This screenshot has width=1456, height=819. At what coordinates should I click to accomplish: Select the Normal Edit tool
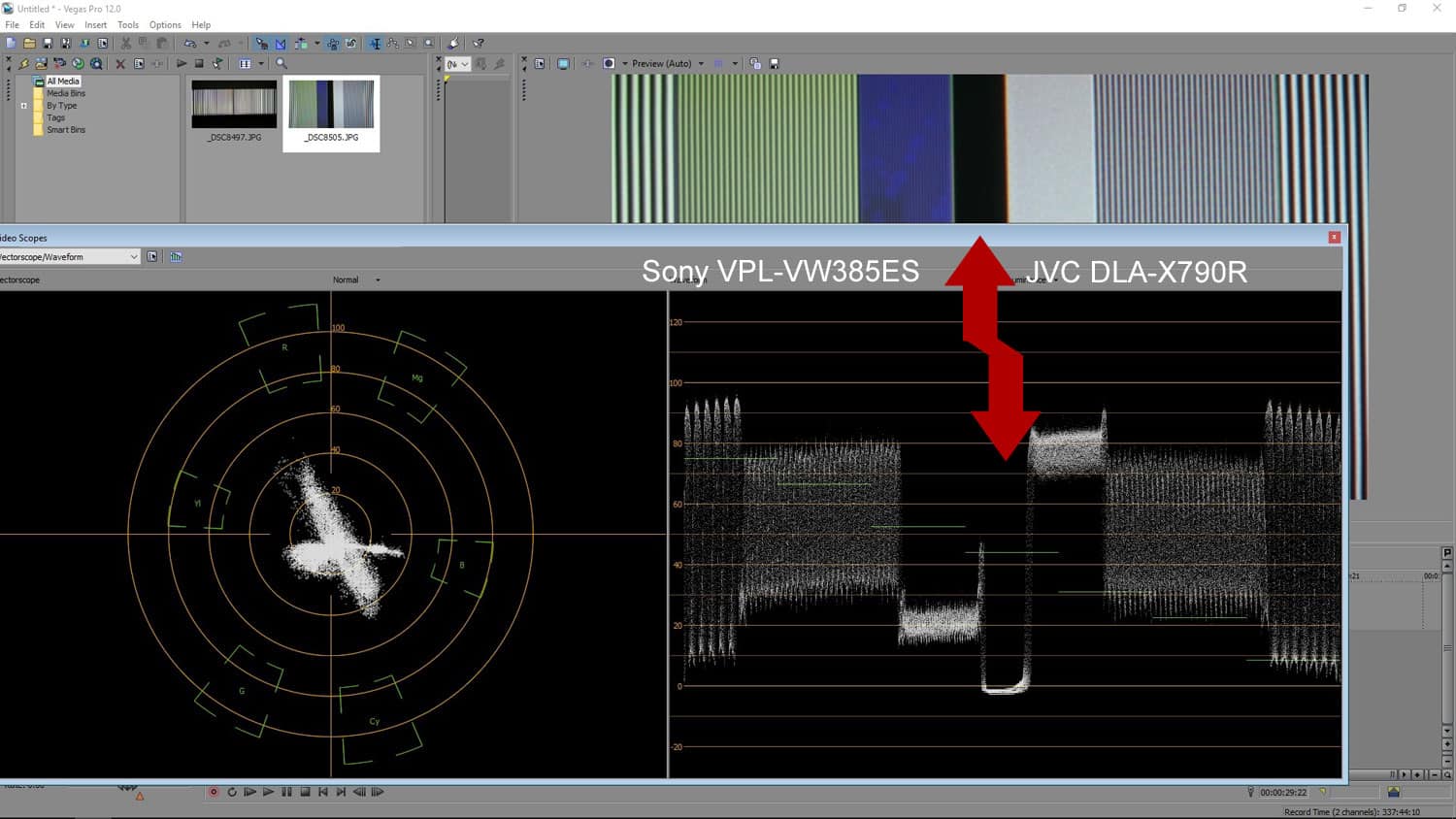click(x=375, y=43)
